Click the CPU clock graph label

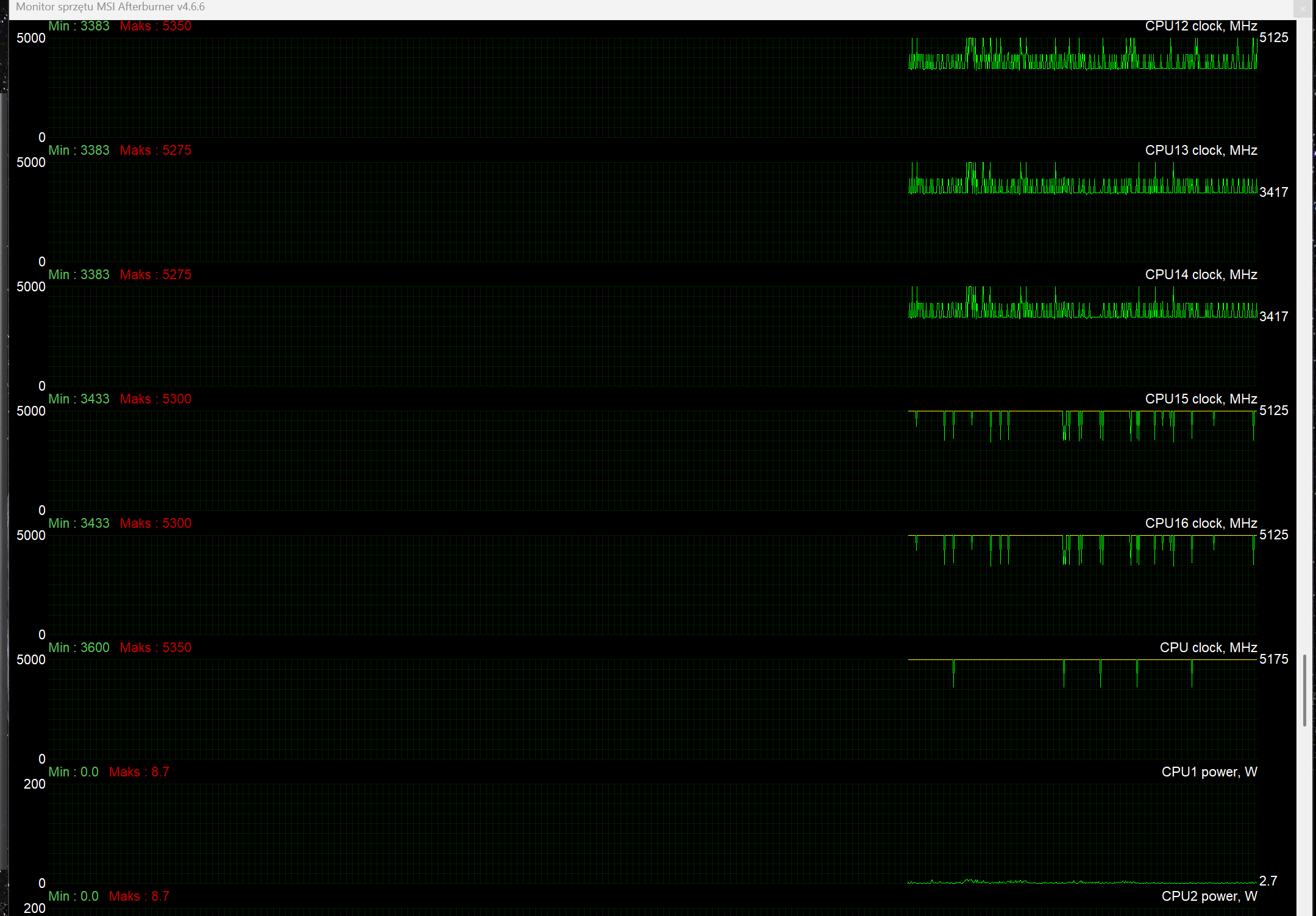coord(1208,648)
